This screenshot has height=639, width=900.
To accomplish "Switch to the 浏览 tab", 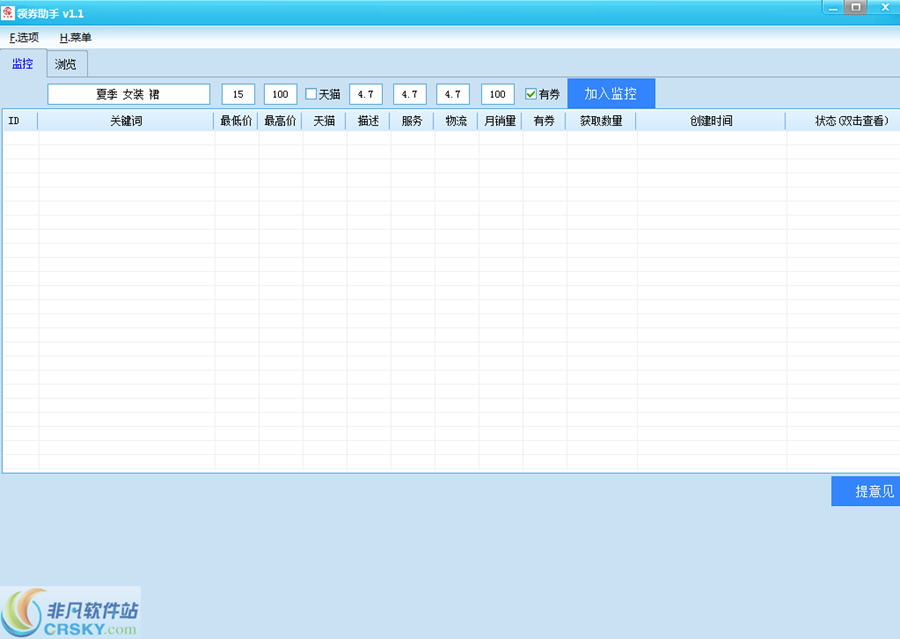I will pos(65,63).
